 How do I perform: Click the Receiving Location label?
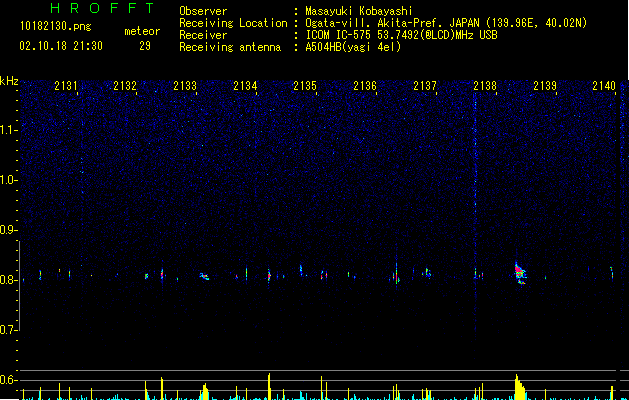coord(233,23)
